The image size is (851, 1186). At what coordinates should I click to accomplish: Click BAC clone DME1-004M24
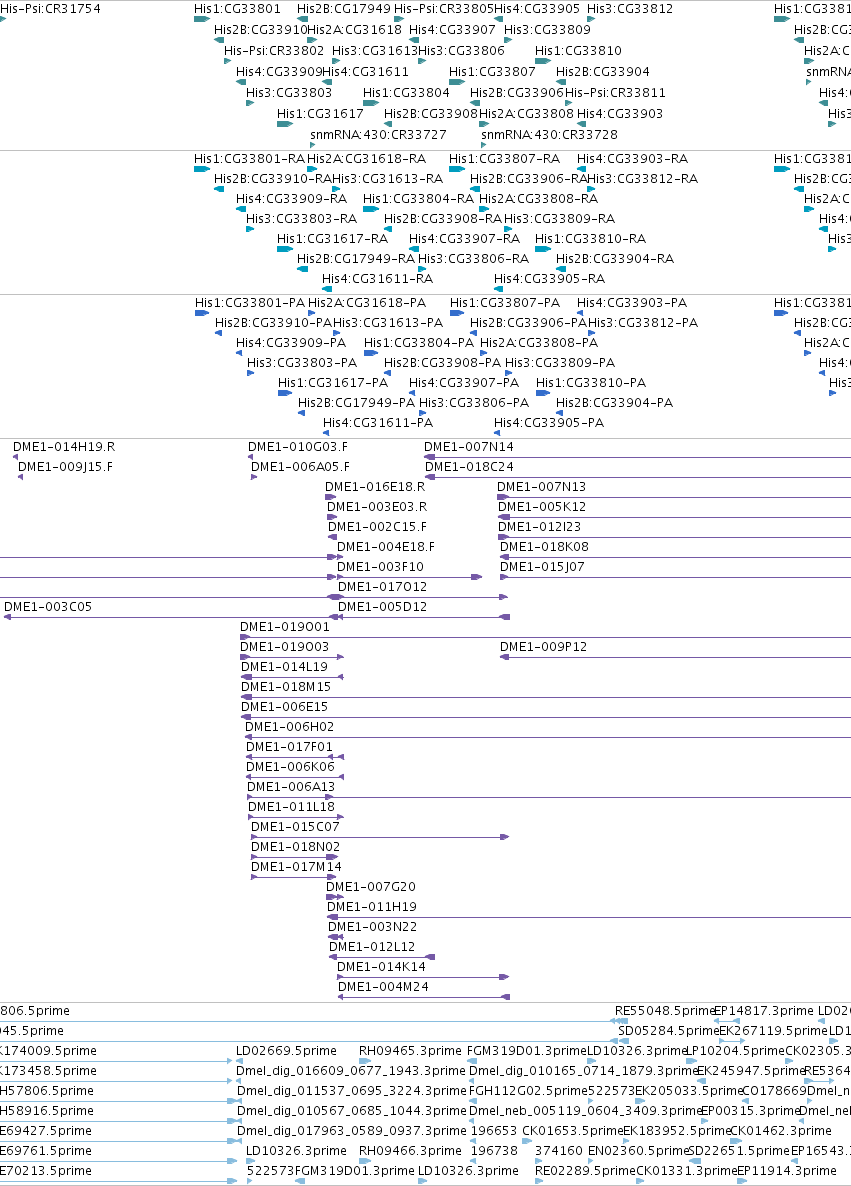383,987
